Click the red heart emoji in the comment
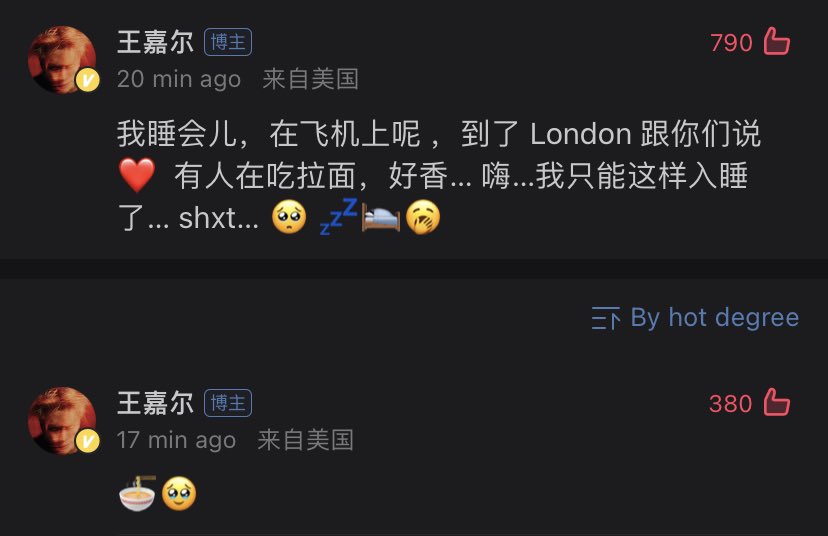 [x=137, y=175]
